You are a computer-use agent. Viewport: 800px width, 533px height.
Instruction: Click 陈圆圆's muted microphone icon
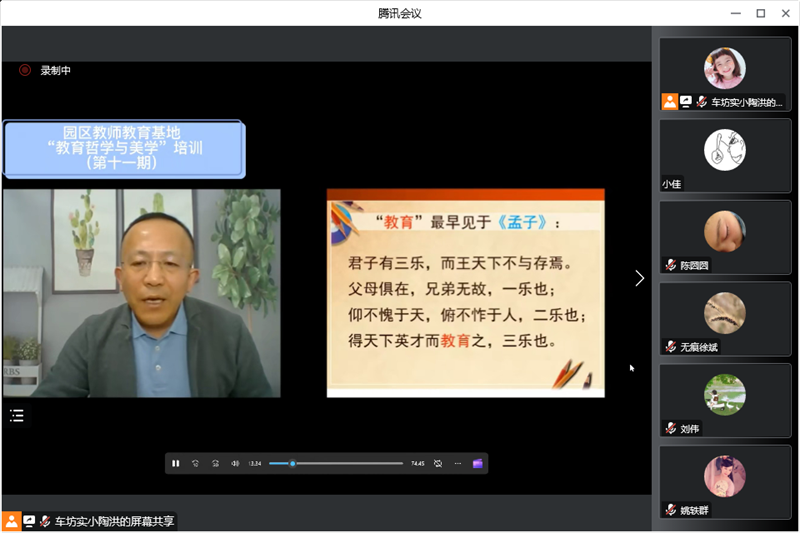670,266
